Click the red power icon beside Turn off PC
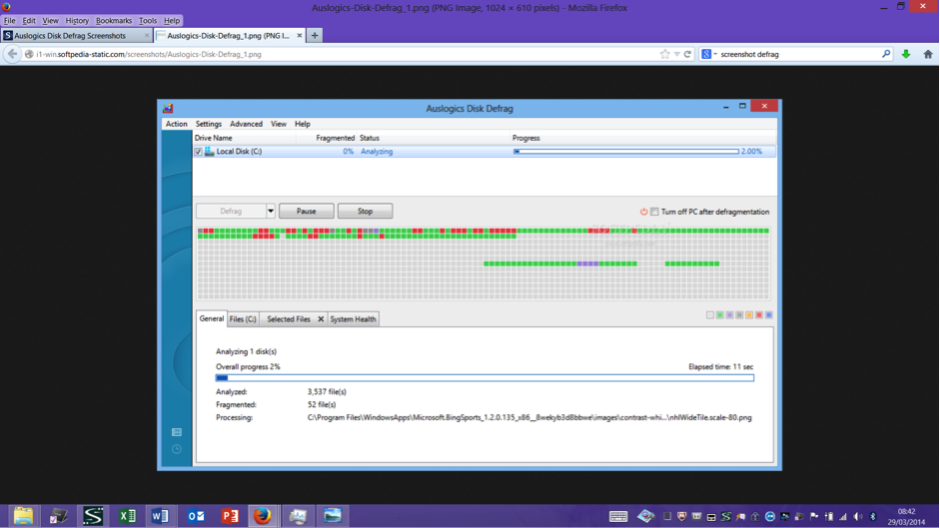940x528 pixels. pos(644,212)
